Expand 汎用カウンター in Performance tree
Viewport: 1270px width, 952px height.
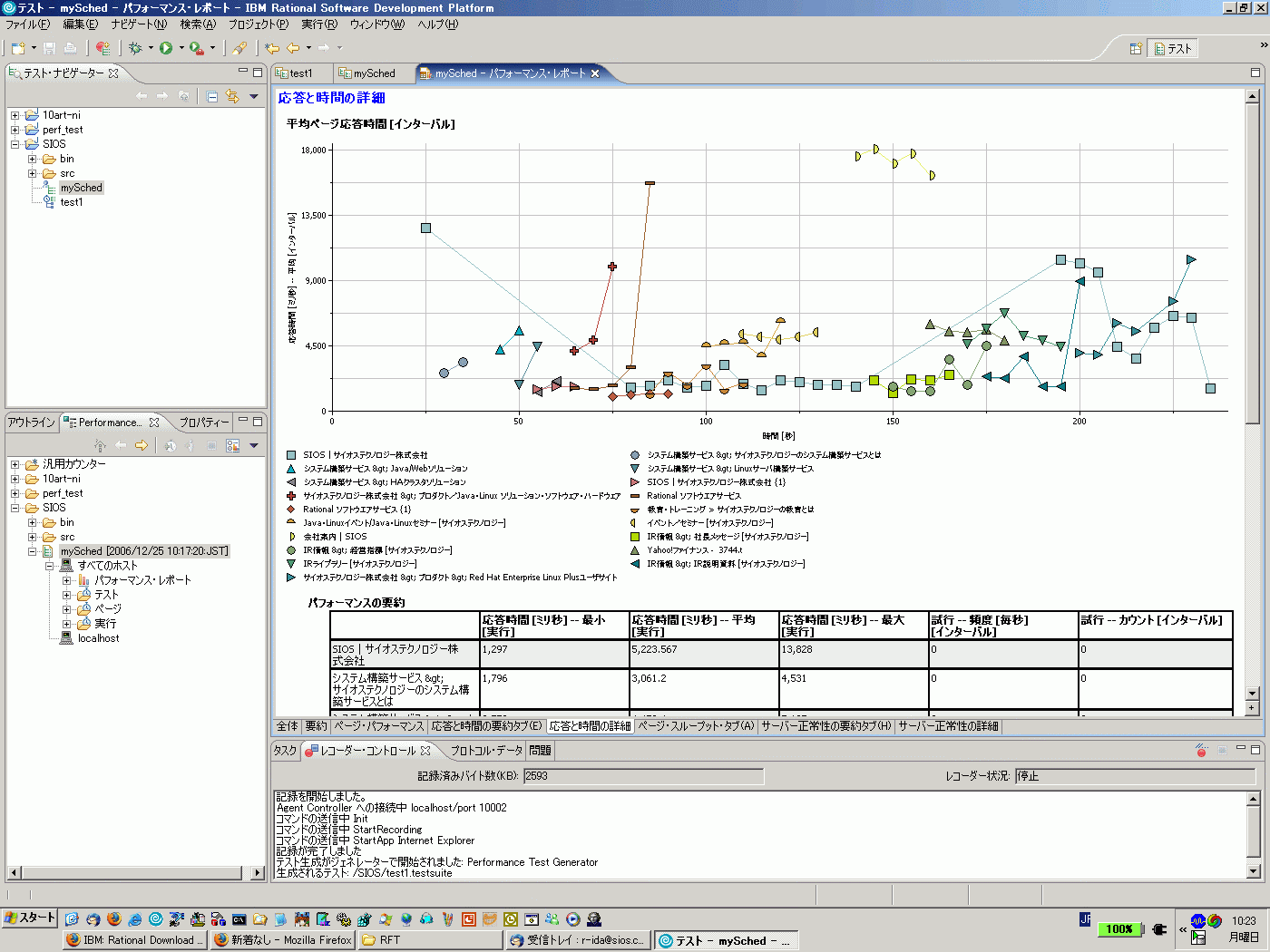[15, 464]
